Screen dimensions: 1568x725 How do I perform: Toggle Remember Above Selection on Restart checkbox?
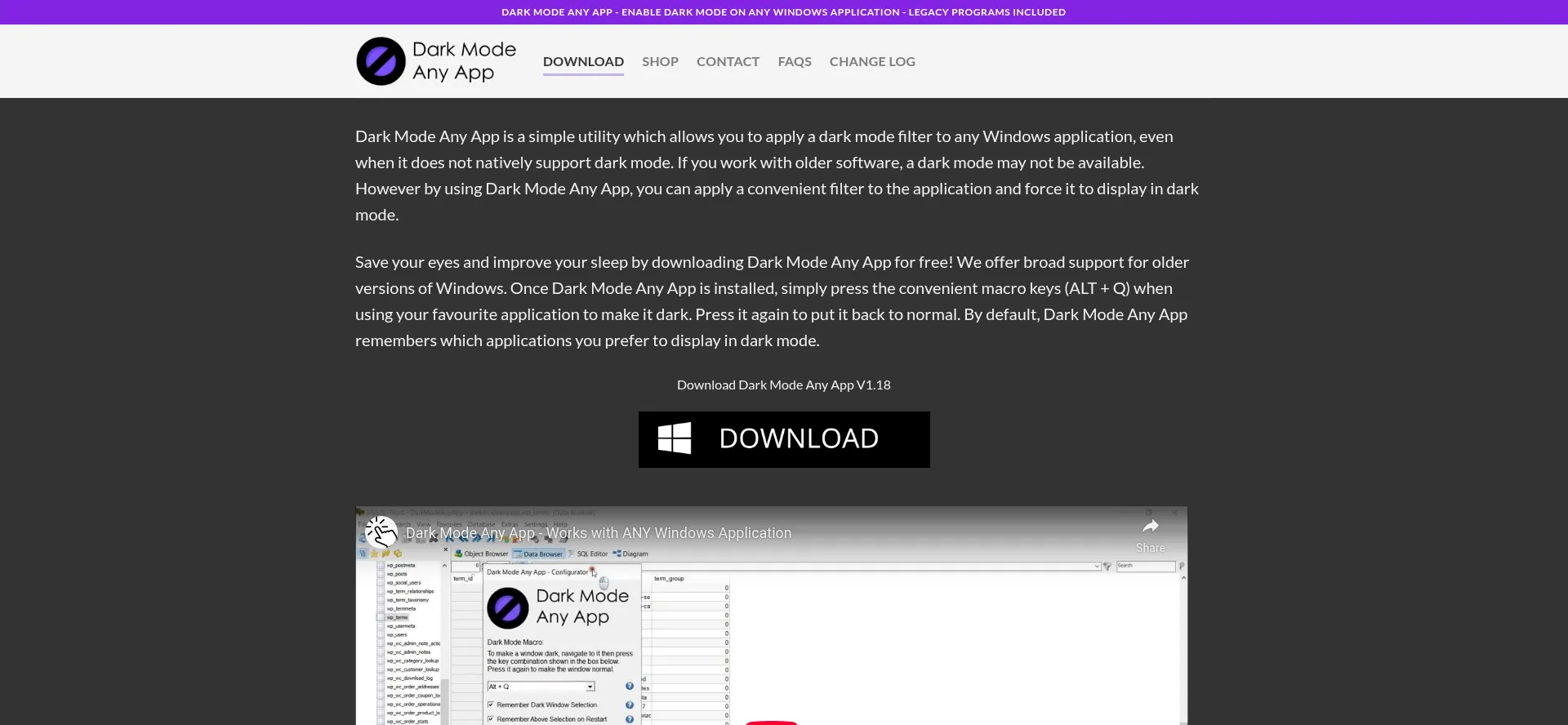coord(491,719)
